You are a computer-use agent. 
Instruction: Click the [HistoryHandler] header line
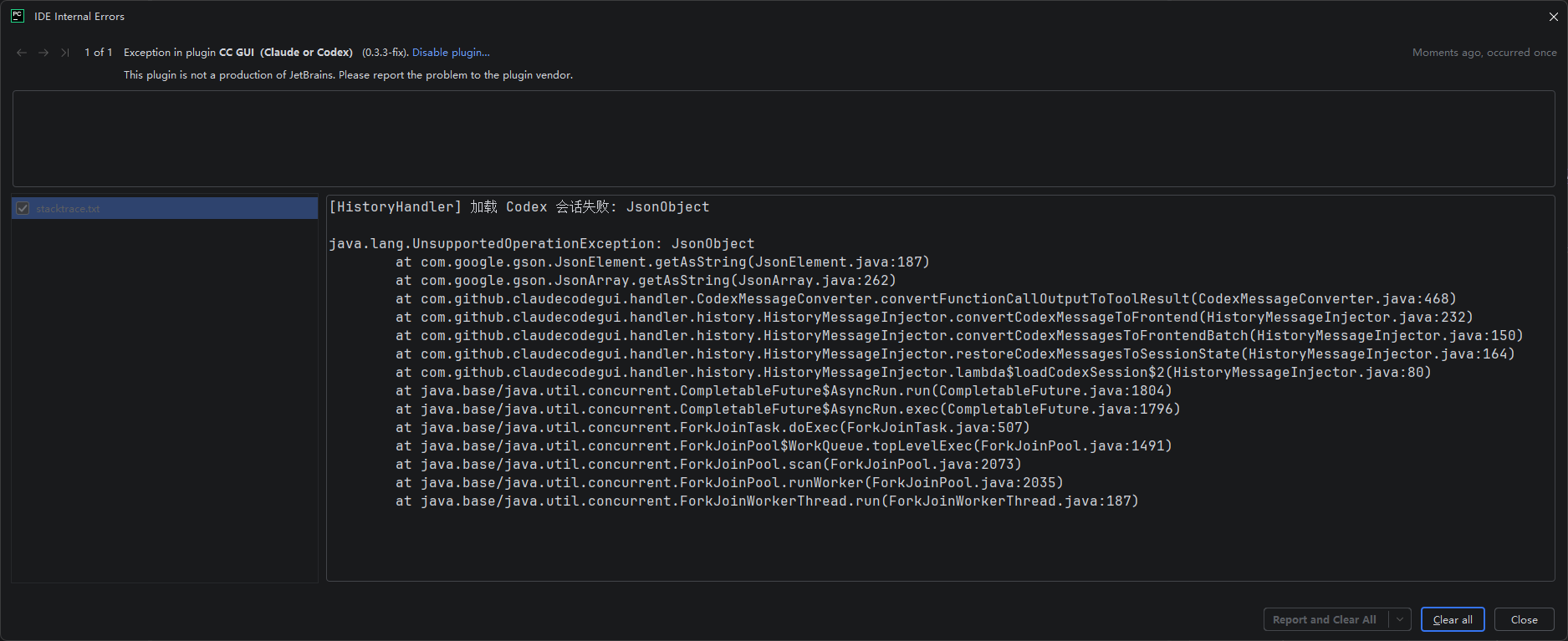[x=518, y=207]
